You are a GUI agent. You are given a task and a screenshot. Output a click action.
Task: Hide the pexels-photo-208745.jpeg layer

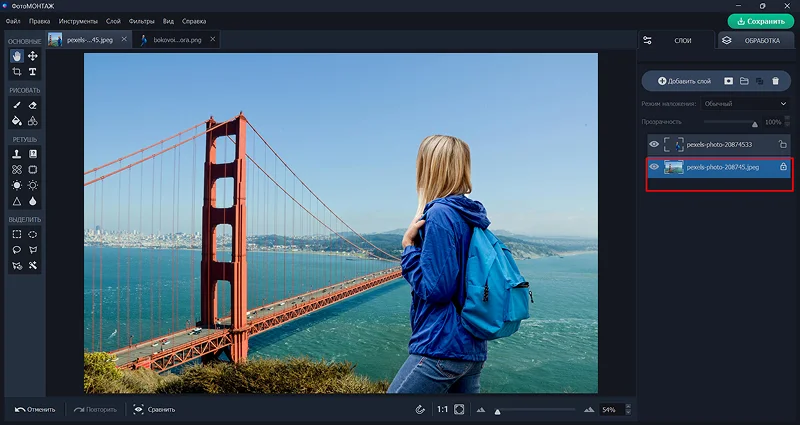tap(654, 167)
